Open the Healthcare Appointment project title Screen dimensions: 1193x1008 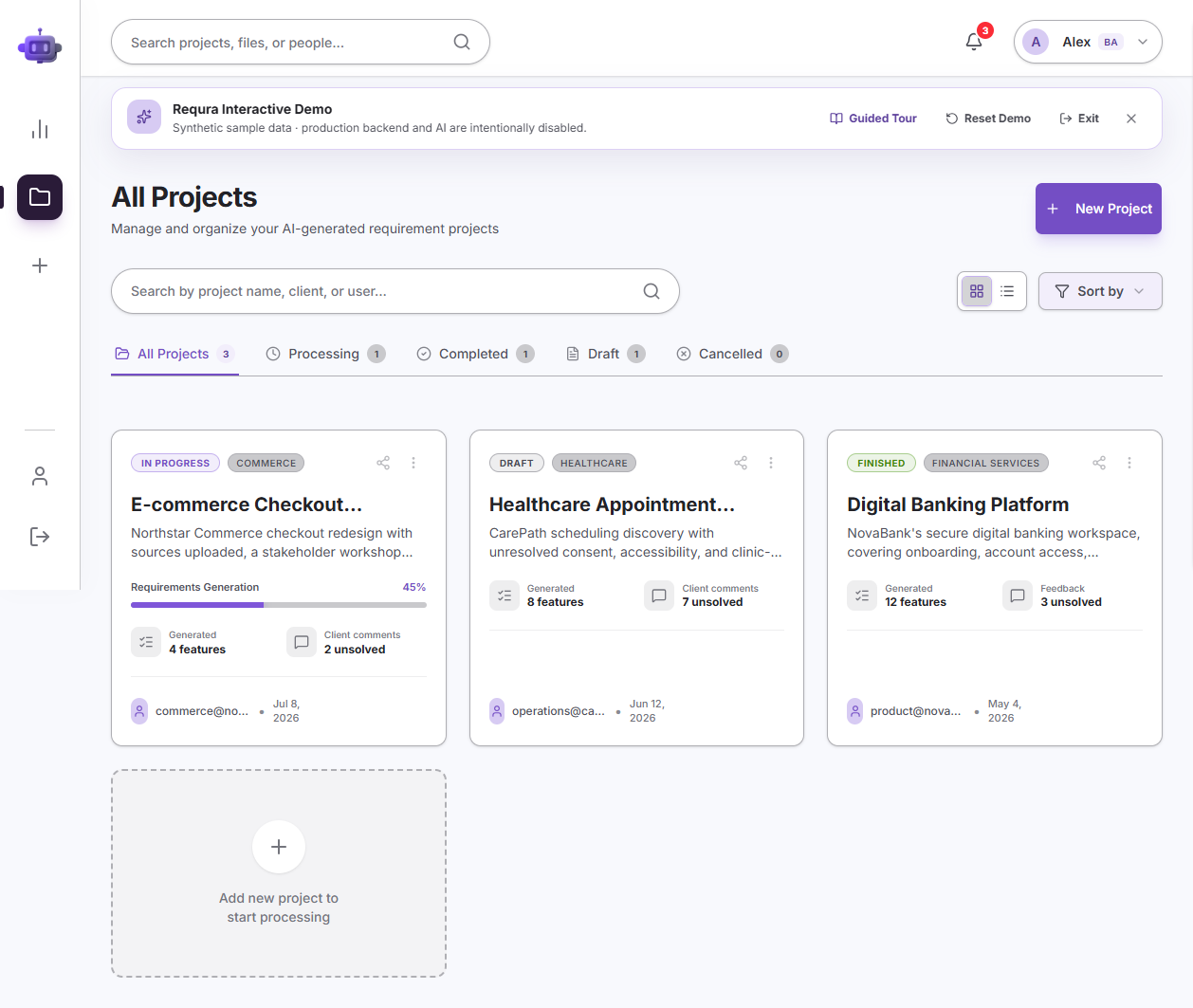point(613,504)
